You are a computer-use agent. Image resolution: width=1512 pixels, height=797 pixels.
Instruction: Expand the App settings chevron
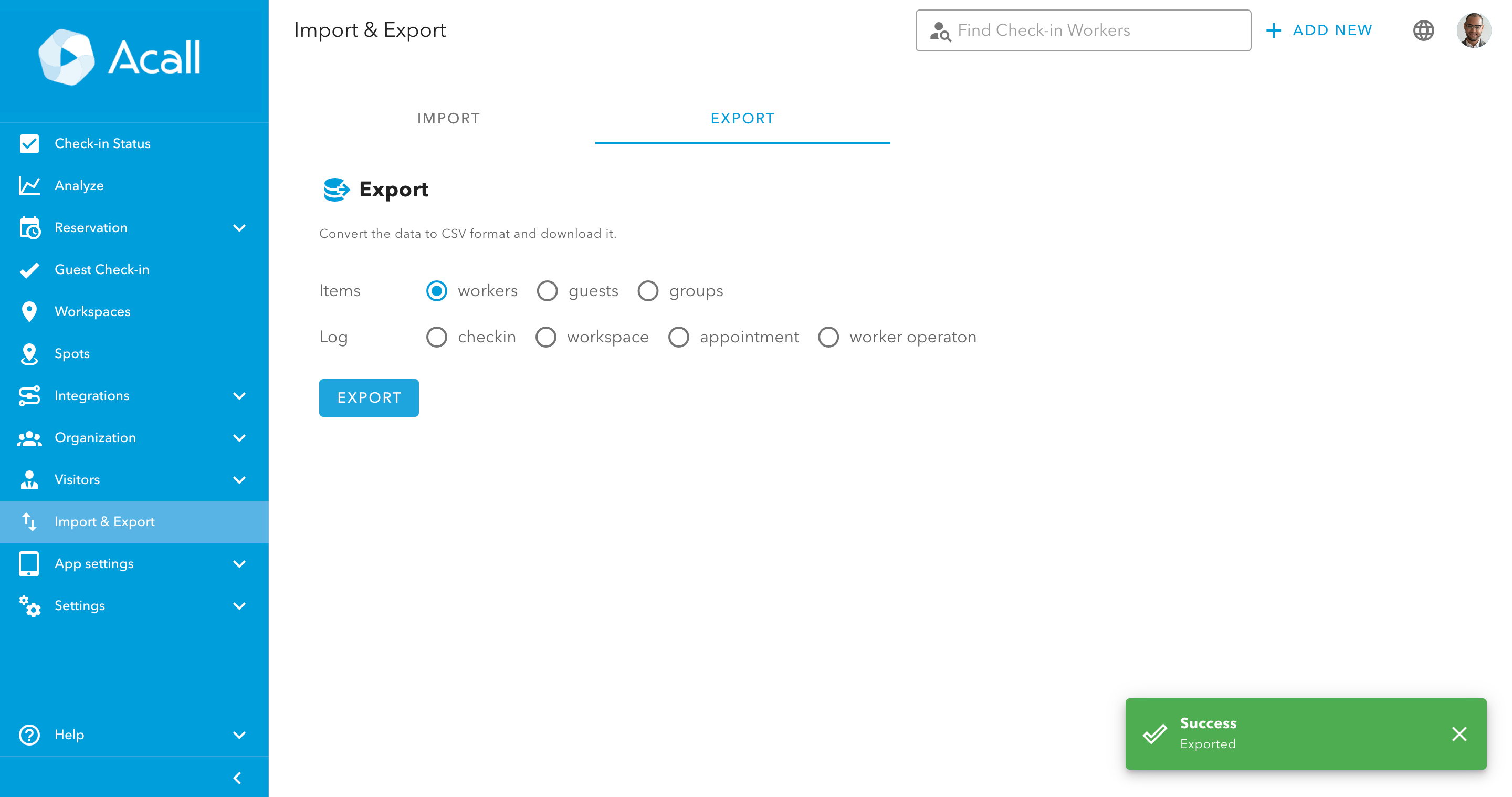point(239,564)
